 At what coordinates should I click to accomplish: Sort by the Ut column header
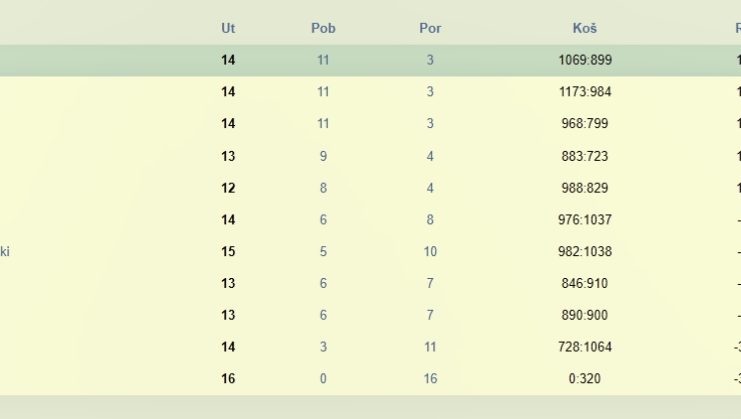228,28
